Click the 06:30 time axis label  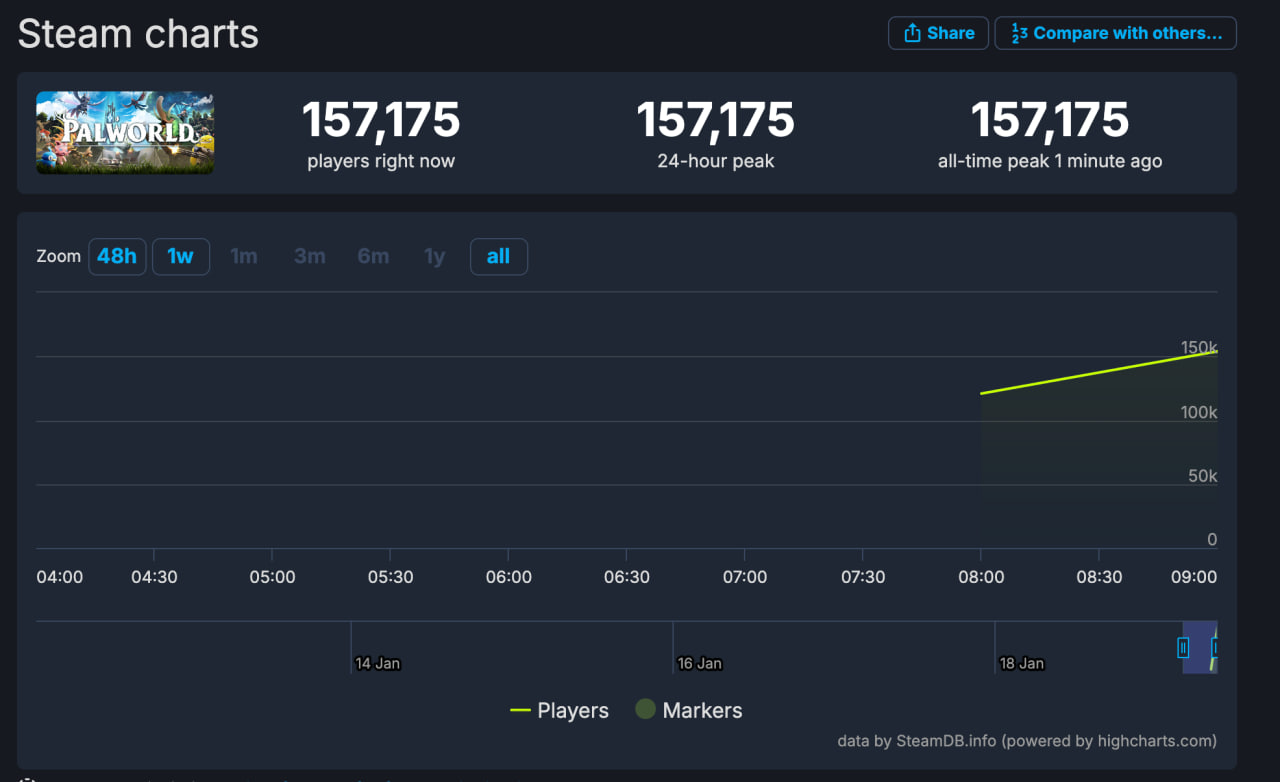(626, 577)
